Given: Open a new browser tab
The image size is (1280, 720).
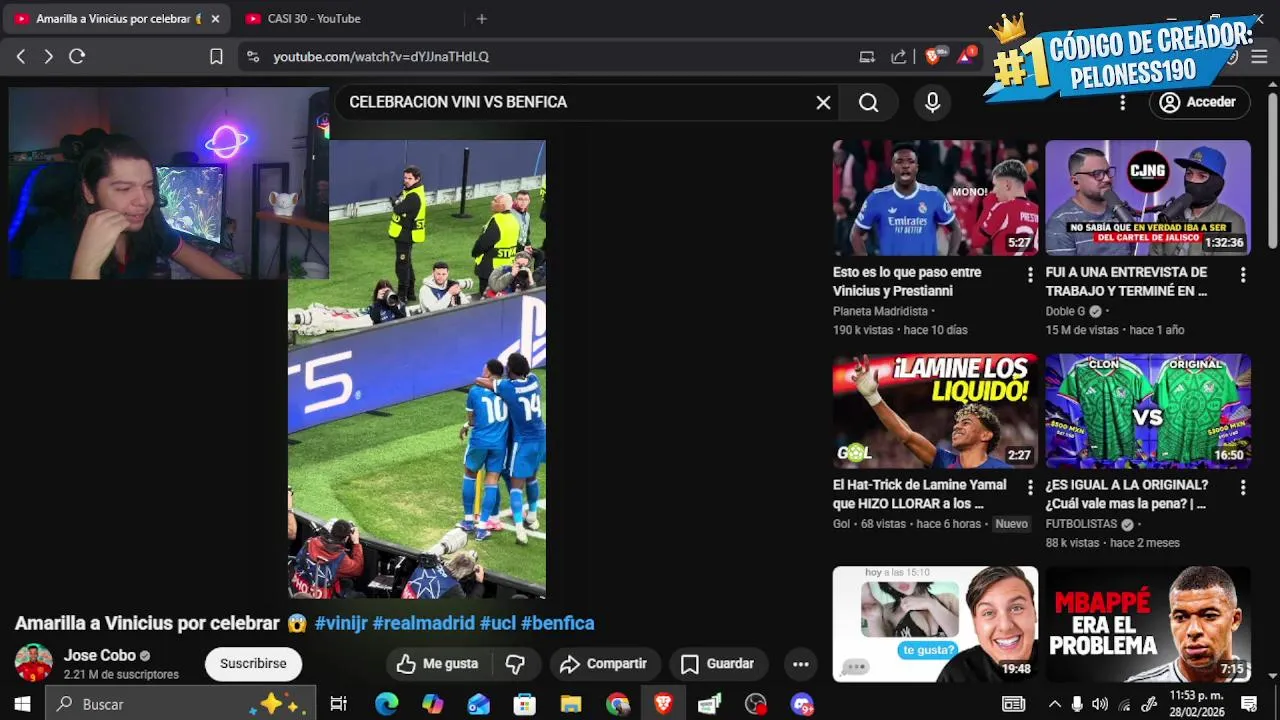Looking at the screenshot, I should pos(481,19).
